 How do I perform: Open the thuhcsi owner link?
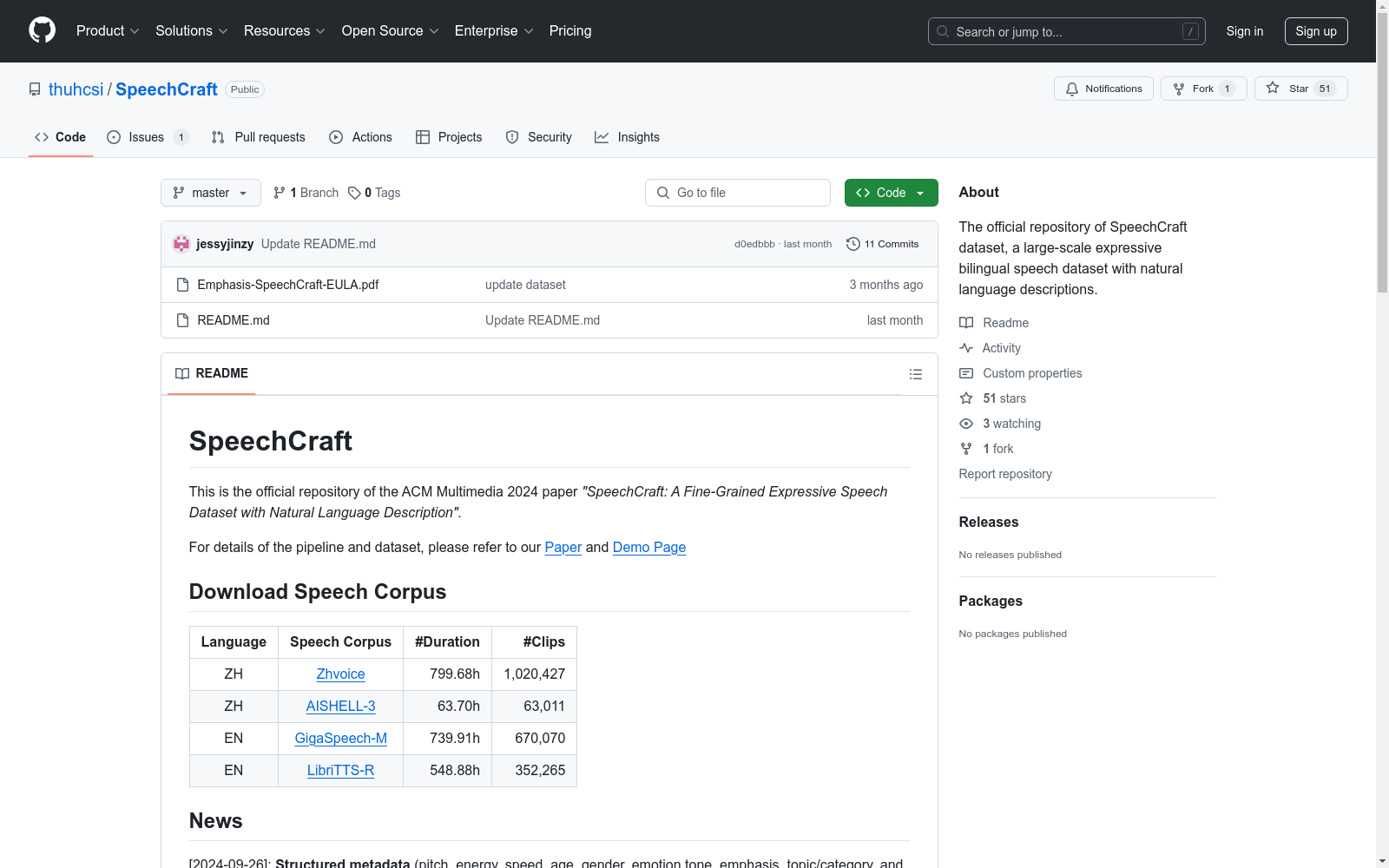(76, 89)
